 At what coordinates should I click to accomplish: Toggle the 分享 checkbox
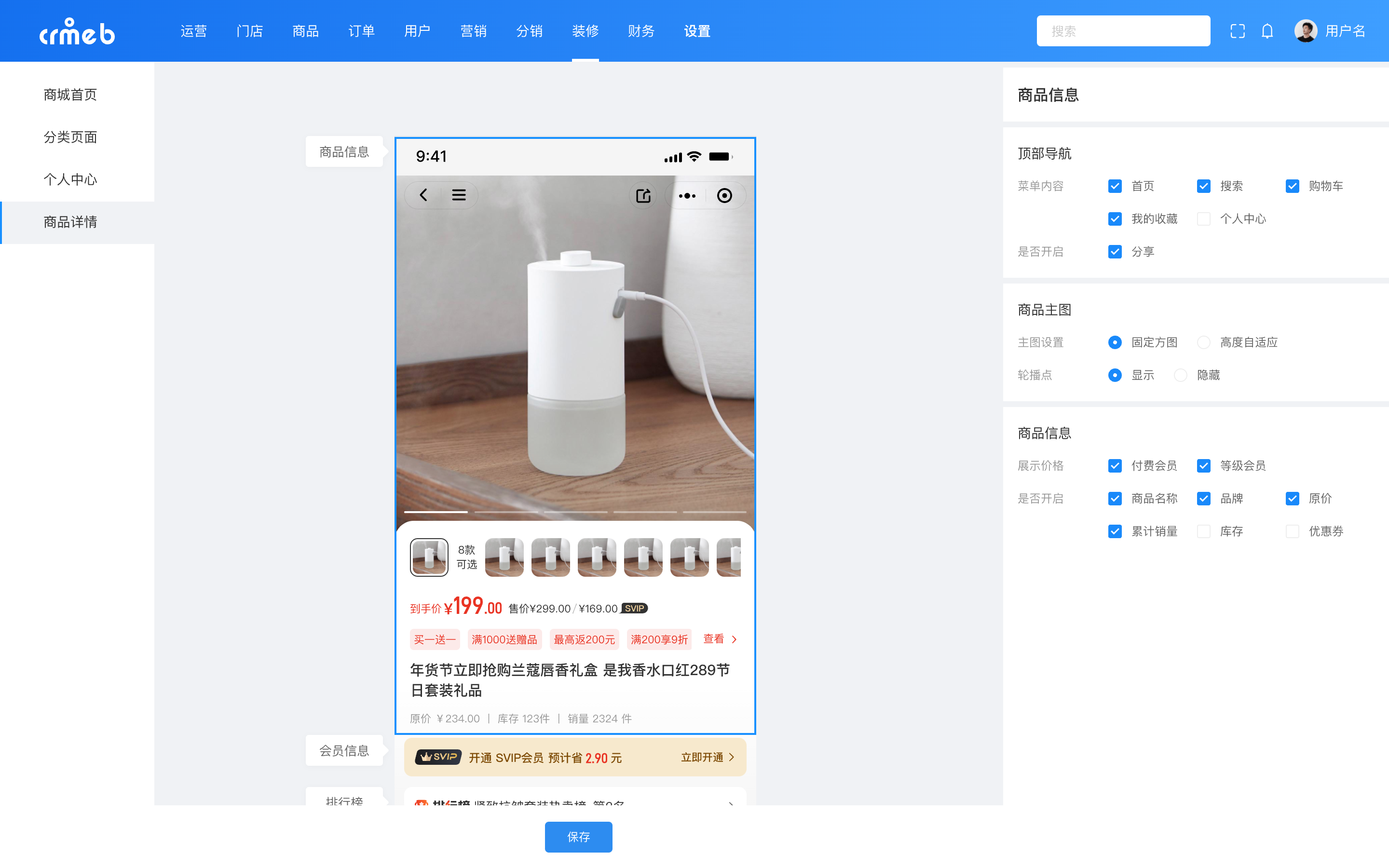(x=1115, y=251)
